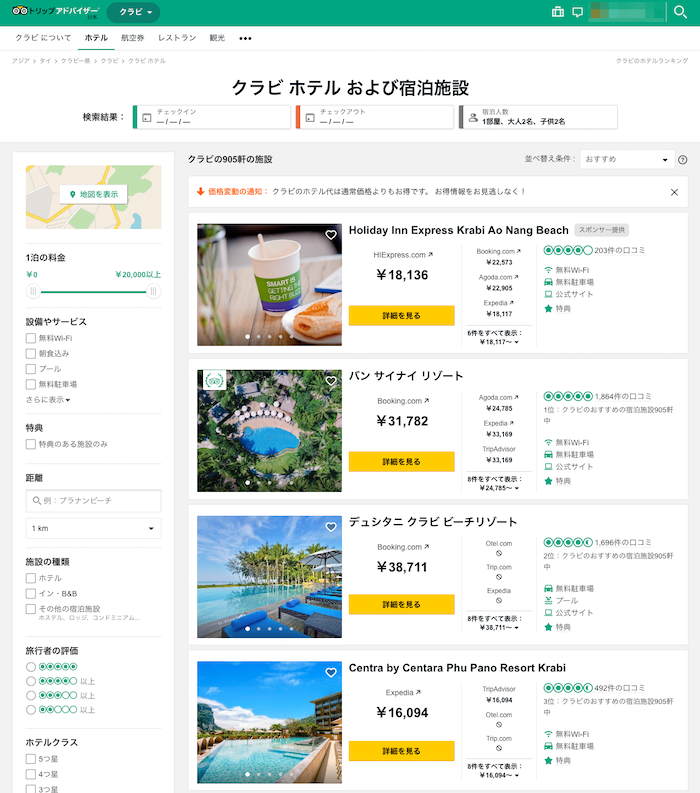
Task: Check the 無料Wi-Fi amenity filter
Action: [x=31, y=338]
